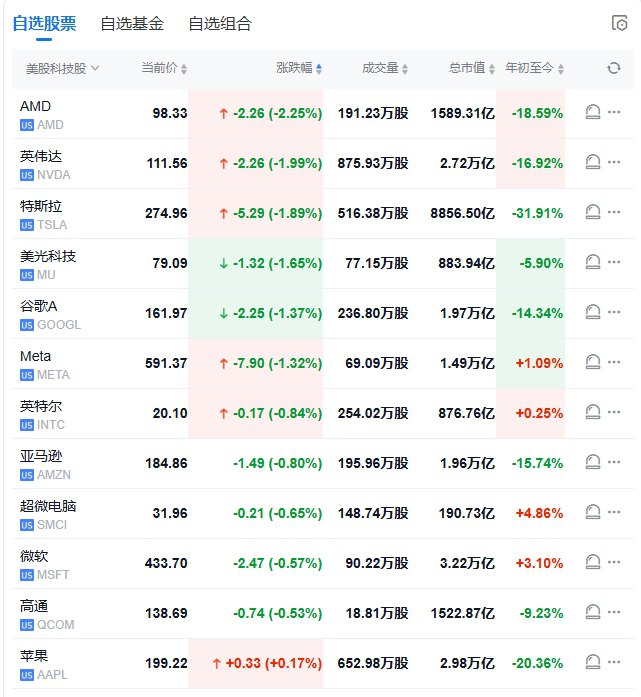Image resolution: width=641 pixels, height=697 pixels.
Task: Click the volume 254.02万股 for Intel
Action: [x=373, y=413]
